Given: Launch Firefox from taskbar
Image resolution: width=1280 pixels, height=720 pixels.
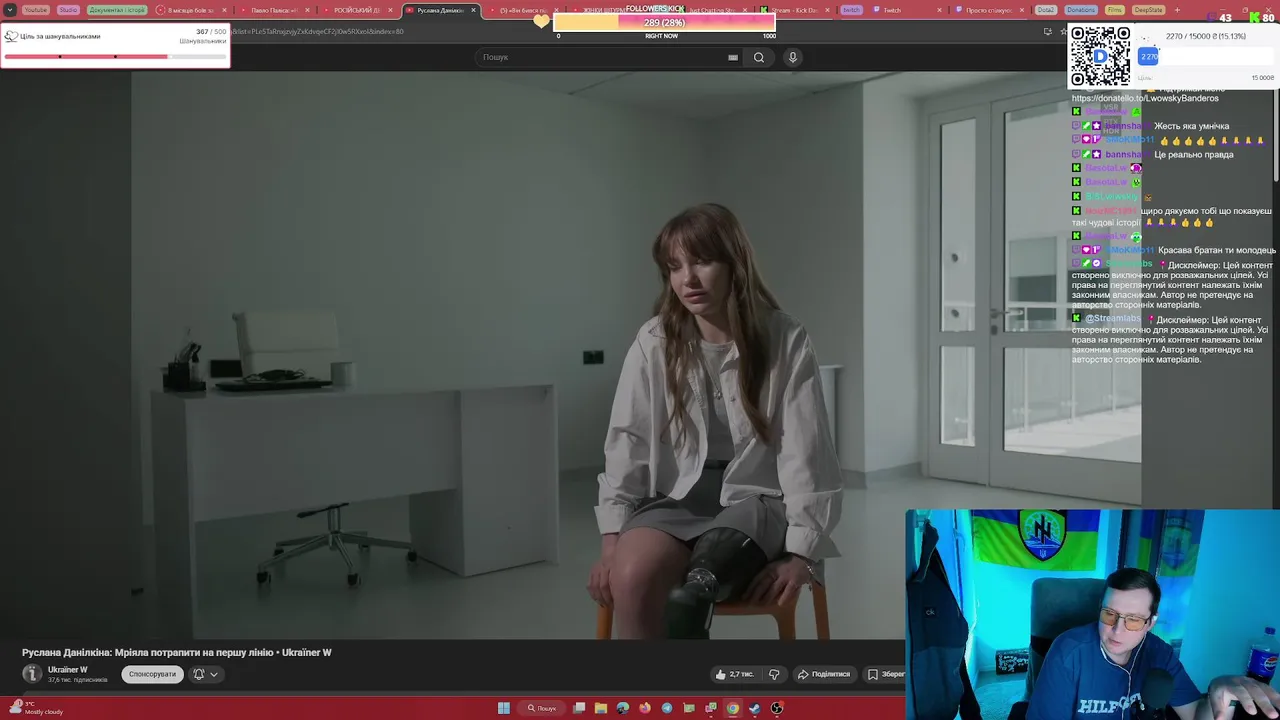Looking at the screenshot, I should point(645,708).
